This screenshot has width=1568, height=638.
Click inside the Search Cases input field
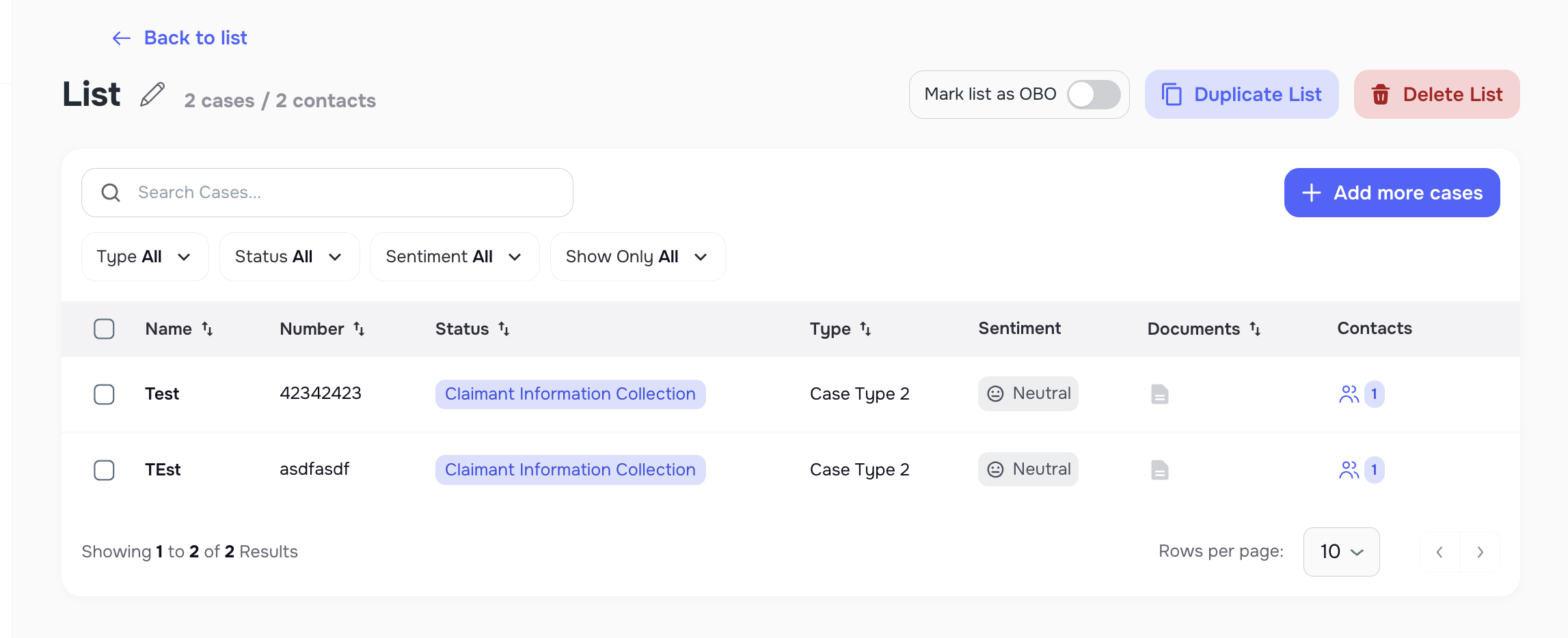click(308, 192)
